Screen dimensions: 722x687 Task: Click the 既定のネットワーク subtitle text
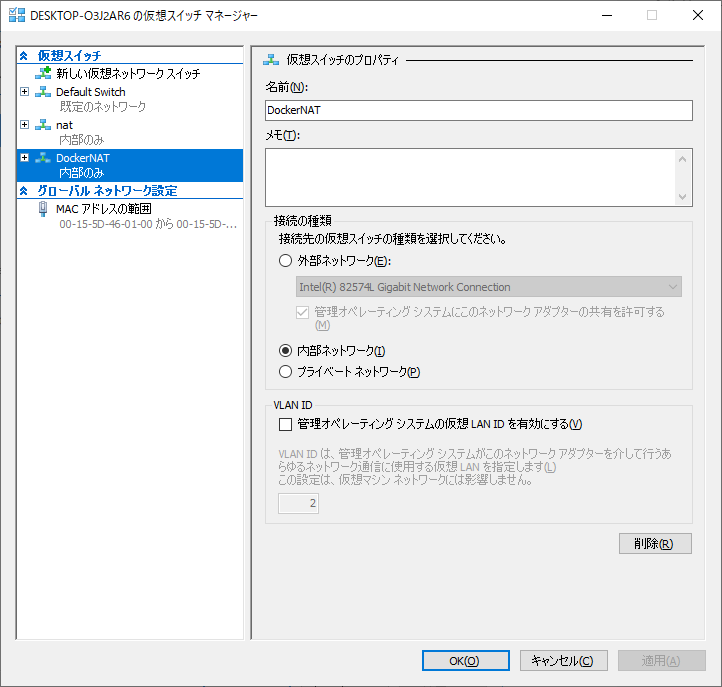103,107
